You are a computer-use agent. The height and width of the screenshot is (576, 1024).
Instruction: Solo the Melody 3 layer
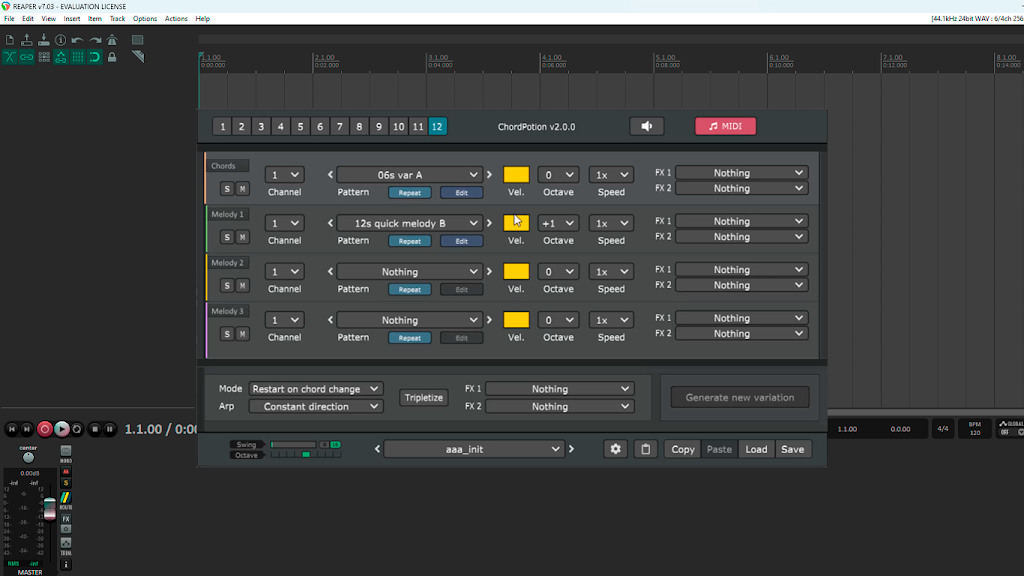click(x=227, y=334)
